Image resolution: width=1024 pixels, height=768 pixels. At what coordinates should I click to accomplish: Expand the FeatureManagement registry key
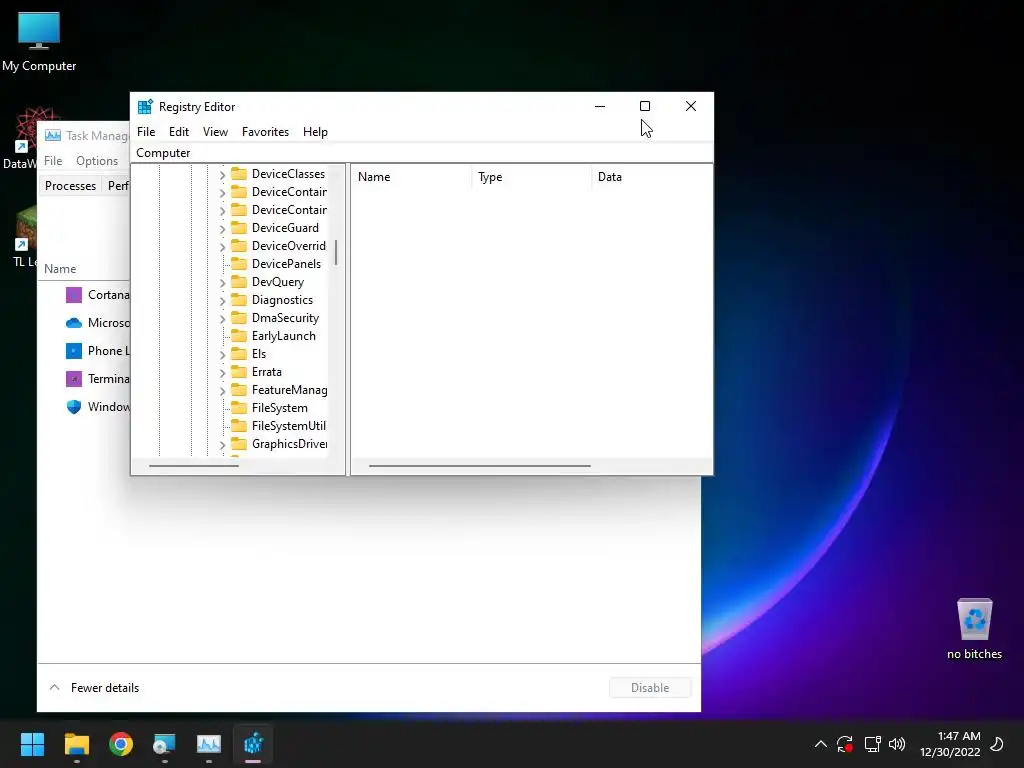tap(222, 391)
